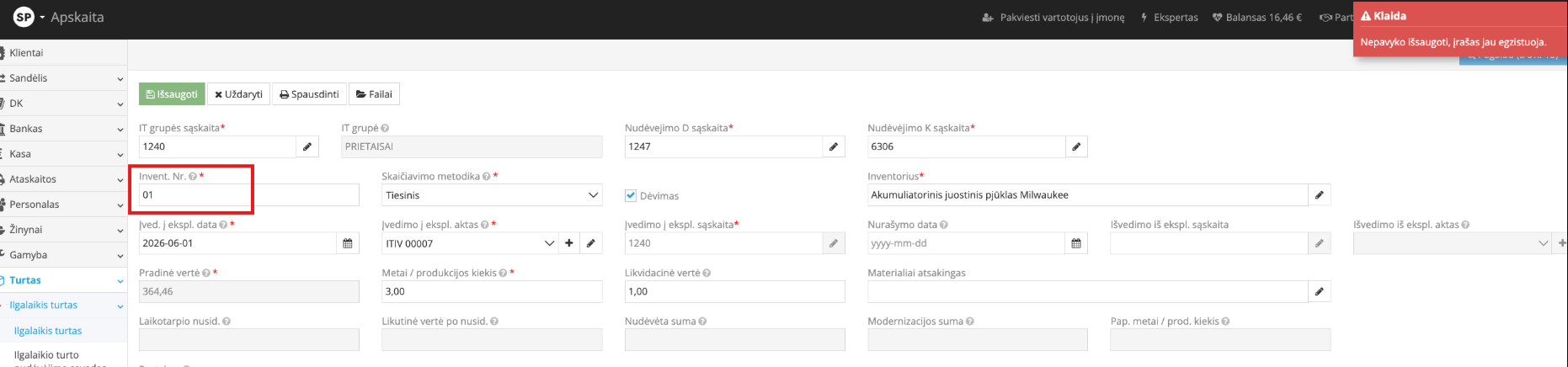The image size is (1568, 367).
Task: Open calendar for Nurašymo data
Action: tap(1076, 243)
